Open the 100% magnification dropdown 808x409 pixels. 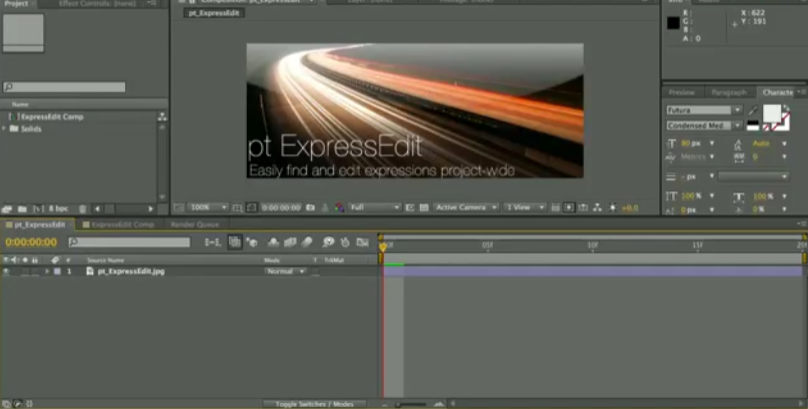[x=208, y=208]
